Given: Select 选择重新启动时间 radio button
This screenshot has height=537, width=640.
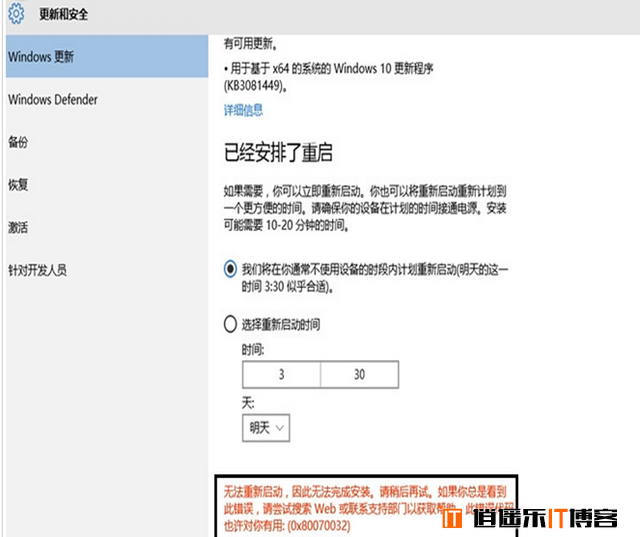Looking at the screenshot, I should click(x=230, y=324).
